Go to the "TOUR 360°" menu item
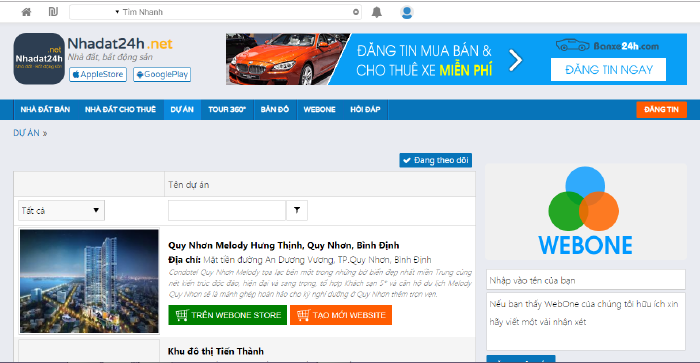This screenshot has width=700, height=363. (227, 109)
